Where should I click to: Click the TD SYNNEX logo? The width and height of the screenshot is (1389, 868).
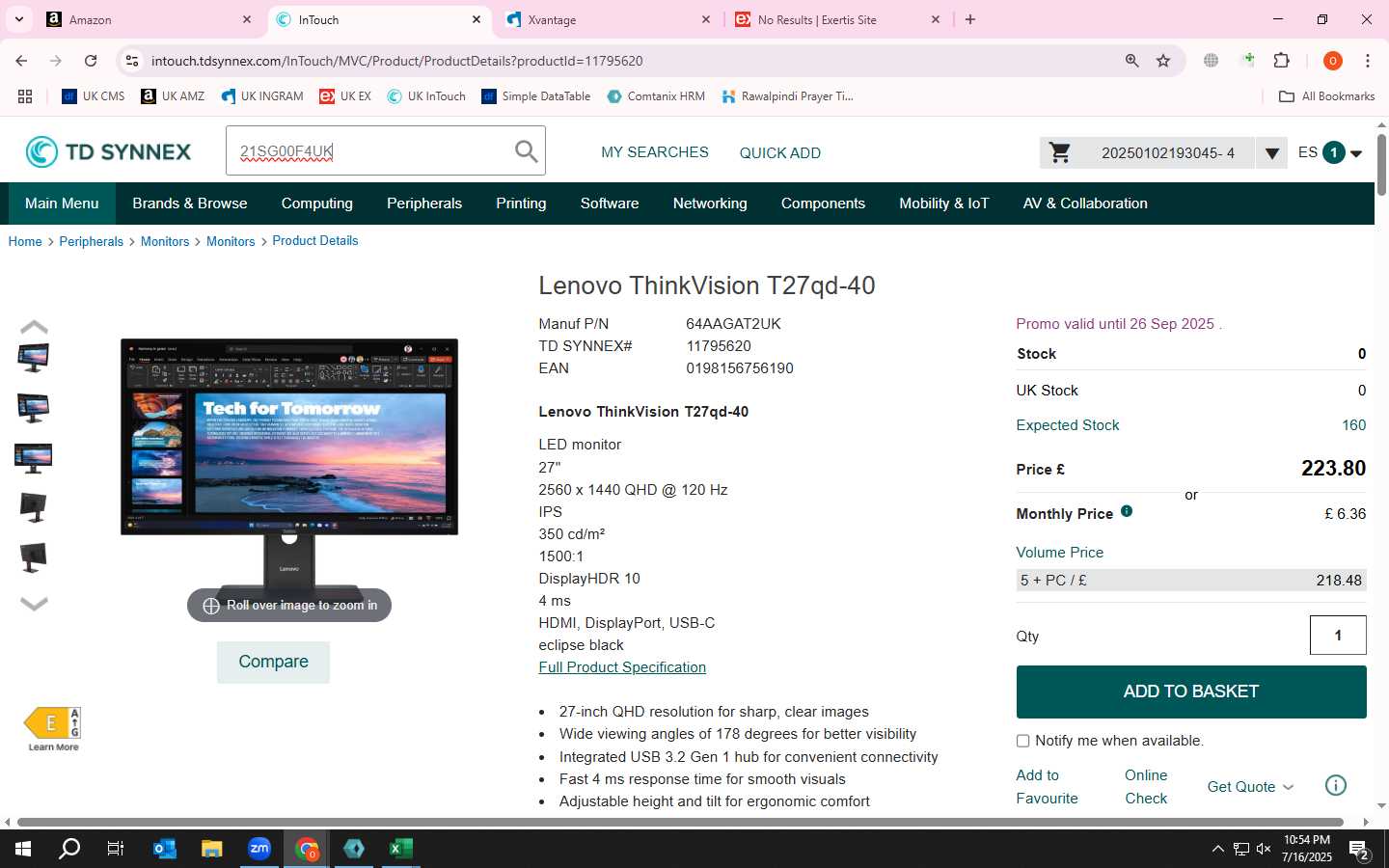tap(108, 151)
